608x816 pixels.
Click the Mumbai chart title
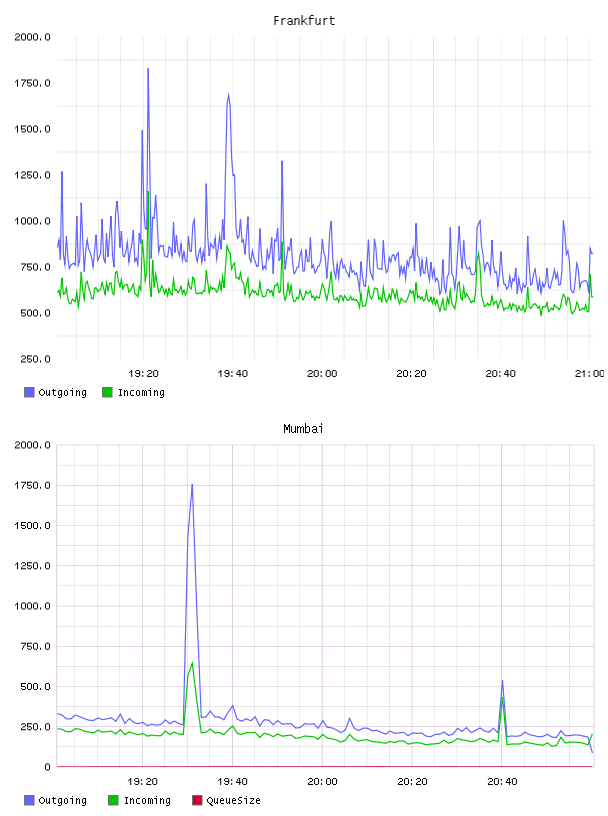pos(303,429)
